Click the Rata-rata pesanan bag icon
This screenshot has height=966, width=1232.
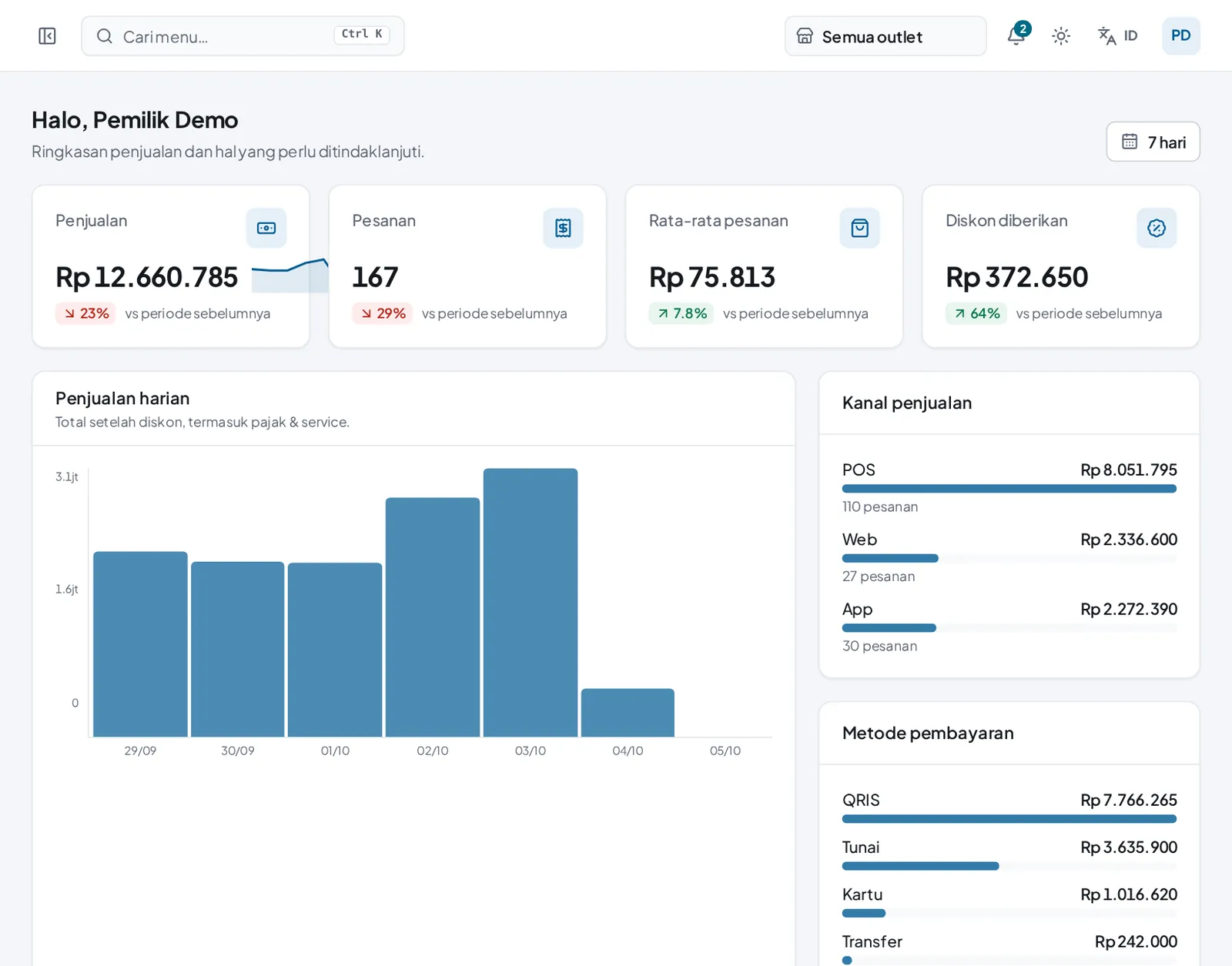coord(860,228)
